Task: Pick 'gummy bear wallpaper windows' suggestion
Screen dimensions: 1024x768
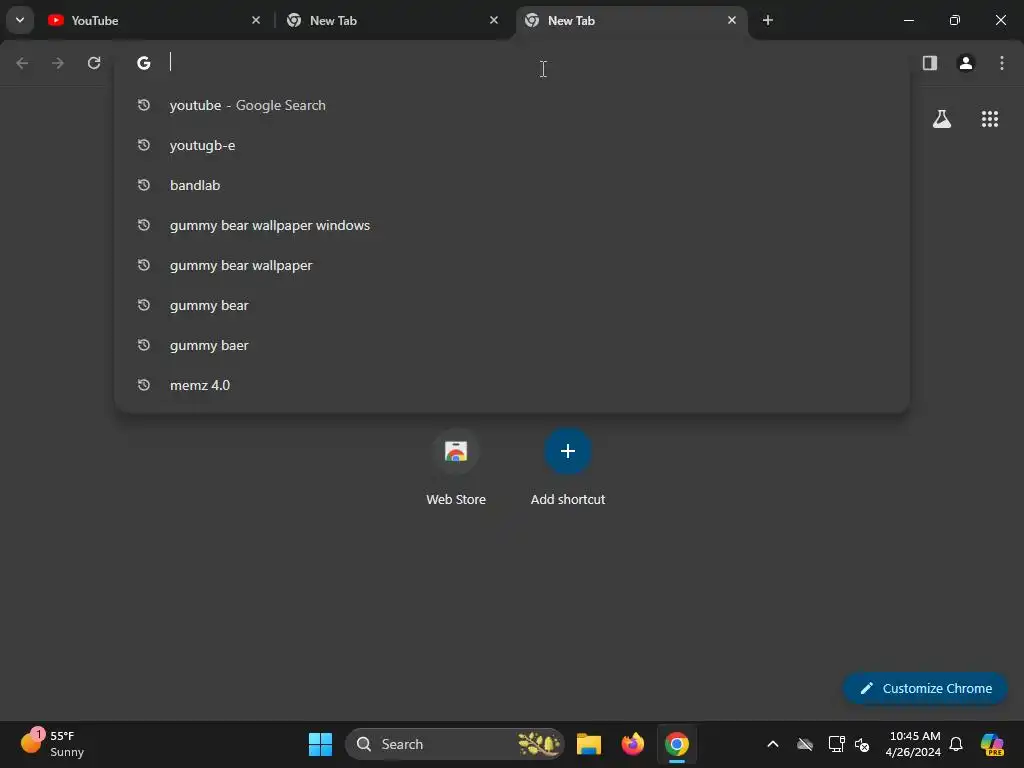Action: click(512, 225)
